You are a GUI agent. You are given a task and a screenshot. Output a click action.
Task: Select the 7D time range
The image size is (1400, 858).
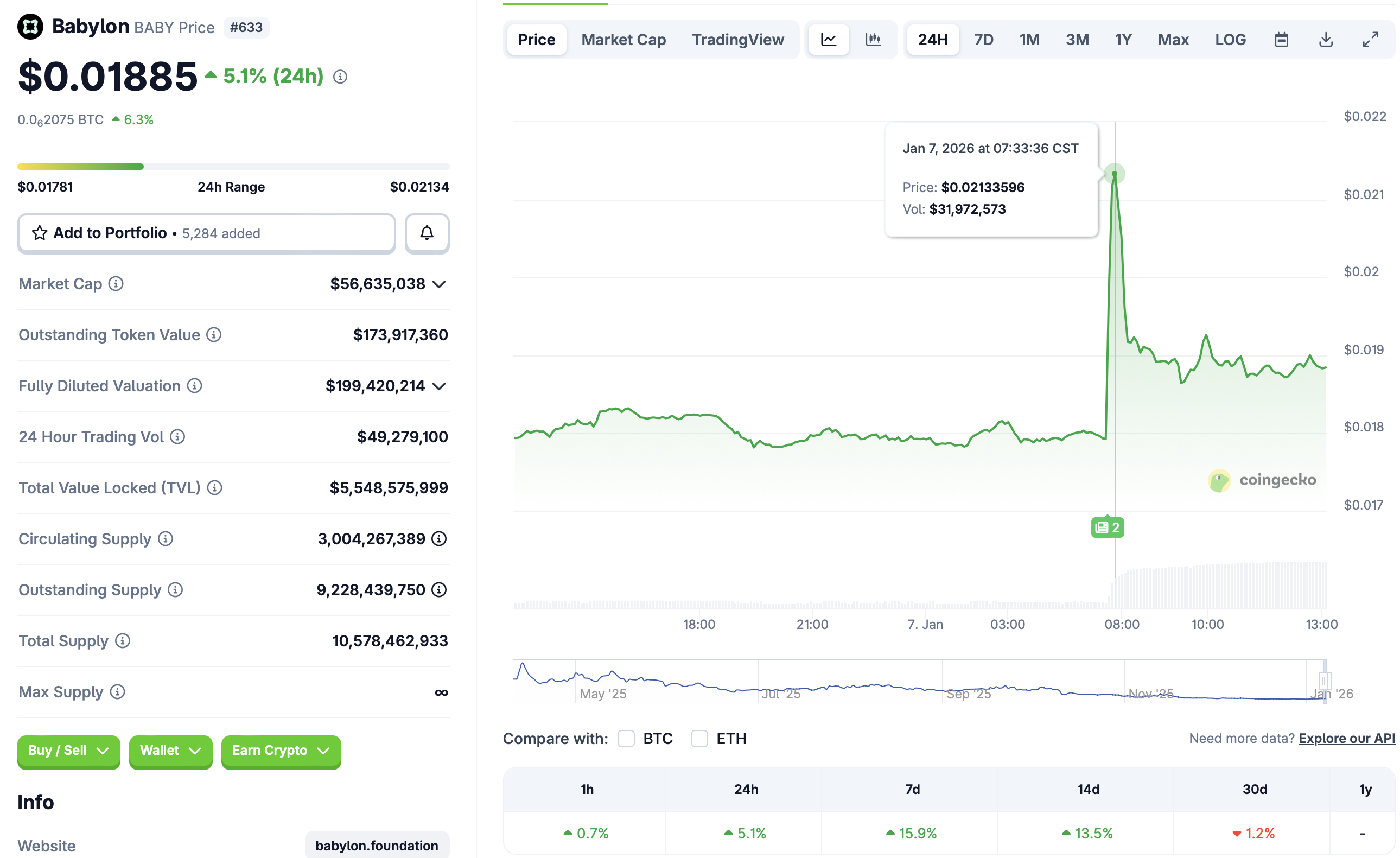tap(983, 40)
